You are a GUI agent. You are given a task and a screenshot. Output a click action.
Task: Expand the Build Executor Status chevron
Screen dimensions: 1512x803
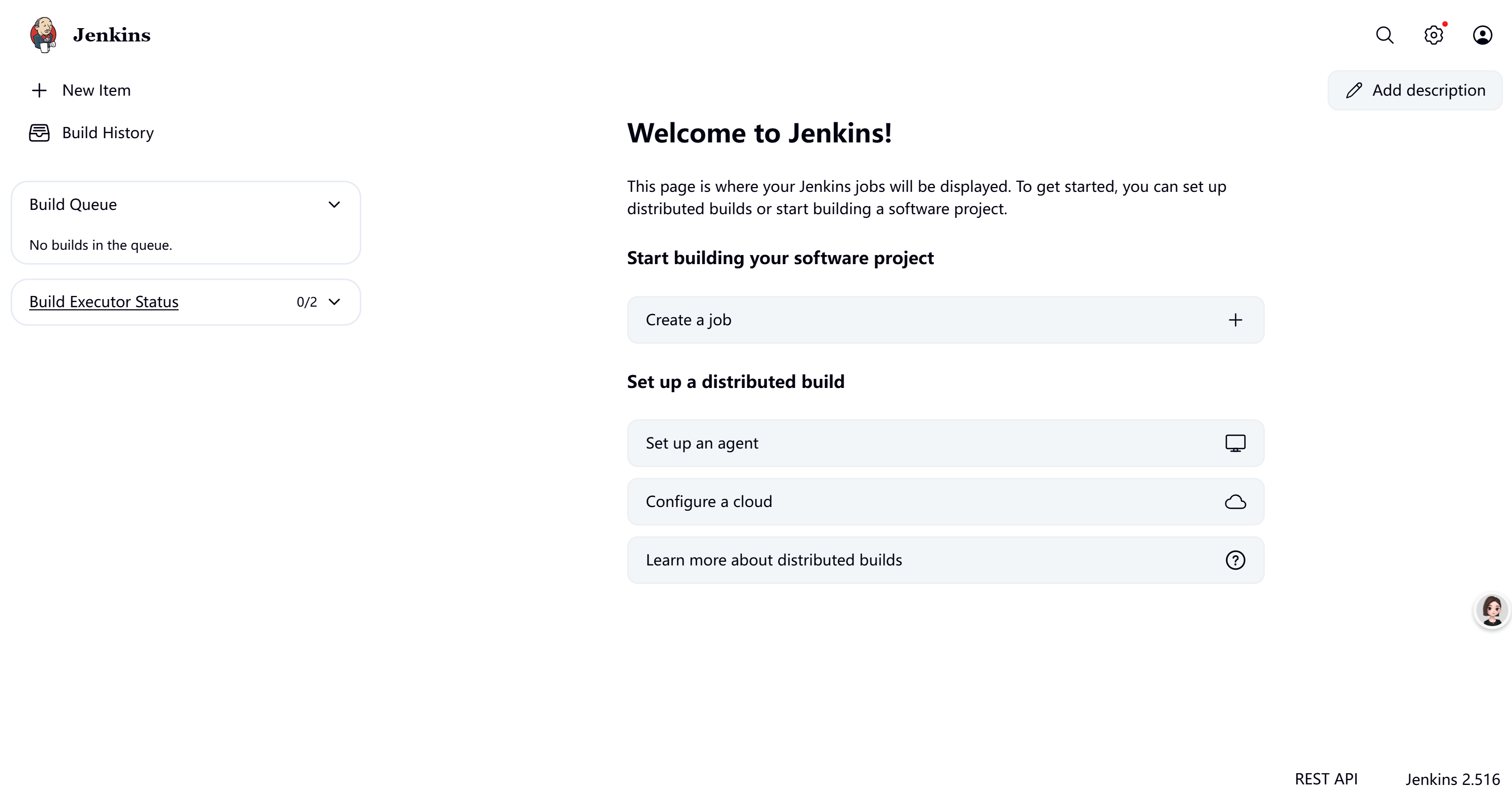(334, 302)
